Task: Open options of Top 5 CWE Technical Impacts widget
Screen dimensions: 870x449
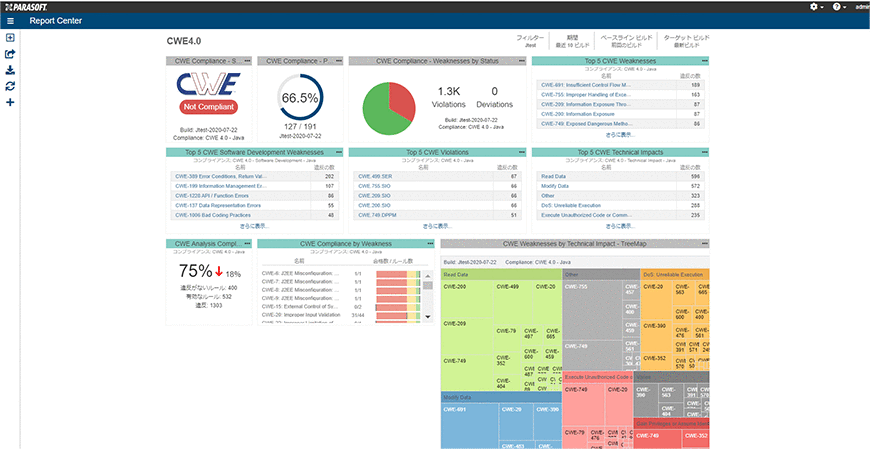Action: click(705, 152)
